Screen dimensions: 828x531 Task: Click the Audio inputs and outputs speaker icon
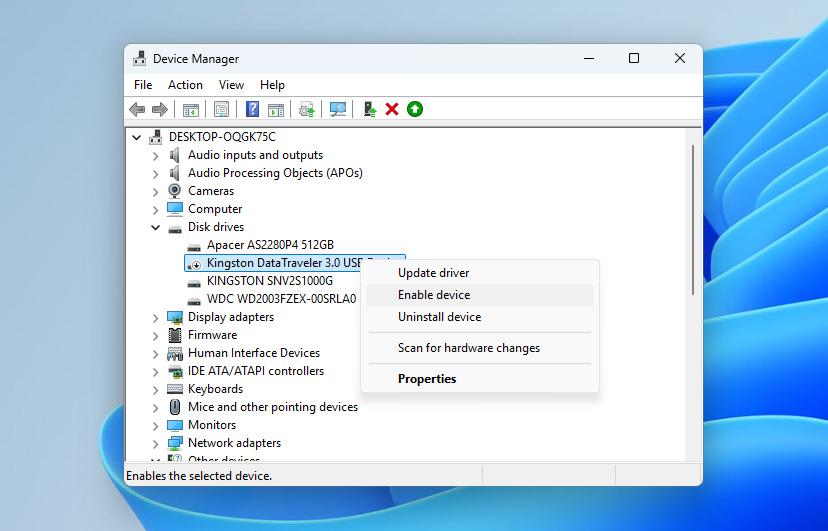tap(174, 155)
